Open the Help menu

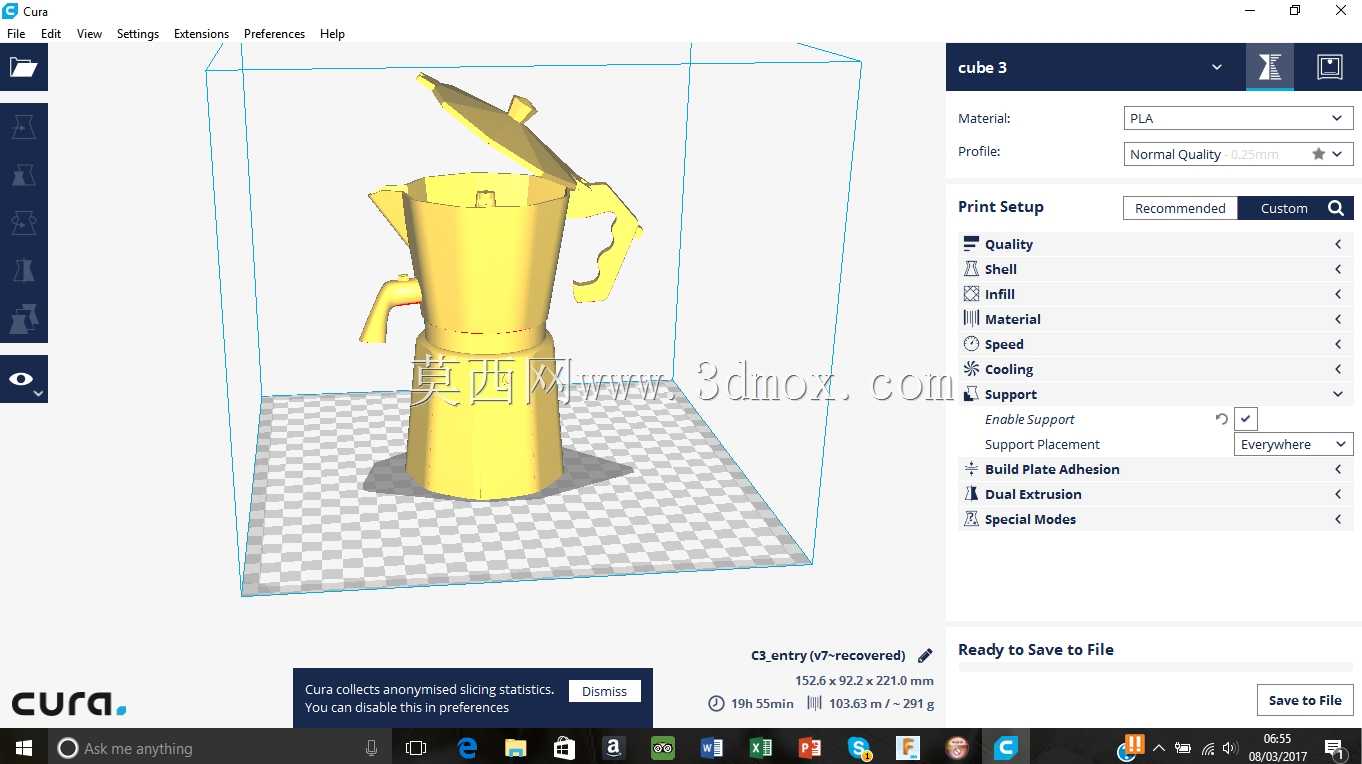[332, 33]
